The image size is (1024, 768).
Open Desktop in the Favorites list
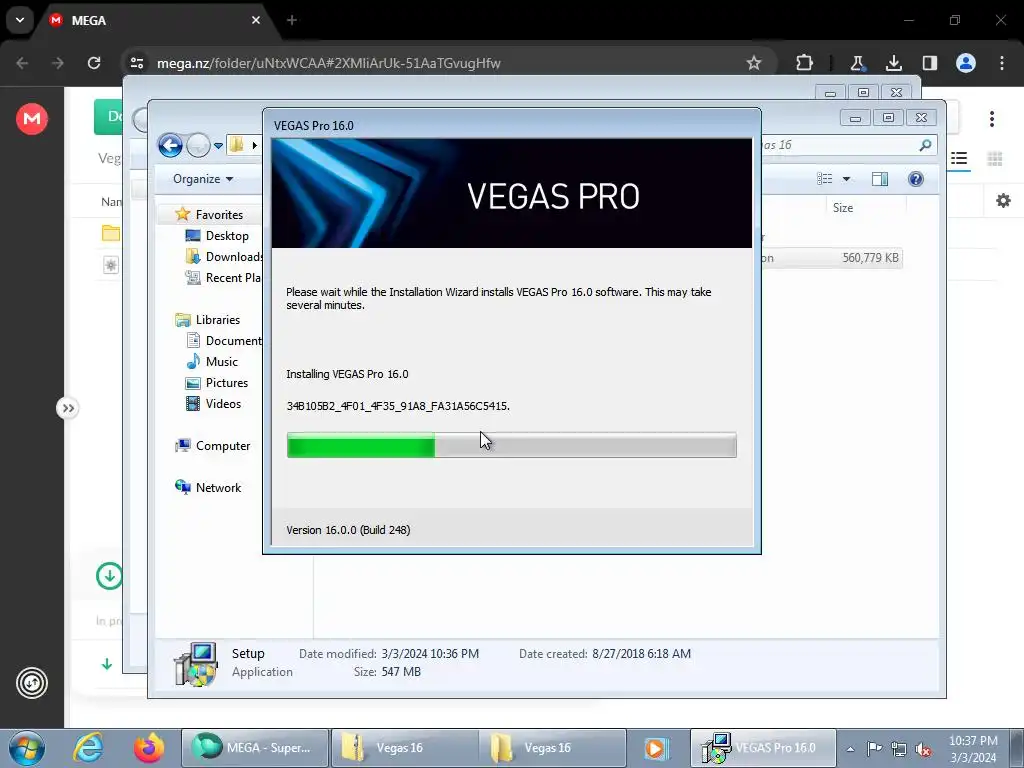coord(227,236)
